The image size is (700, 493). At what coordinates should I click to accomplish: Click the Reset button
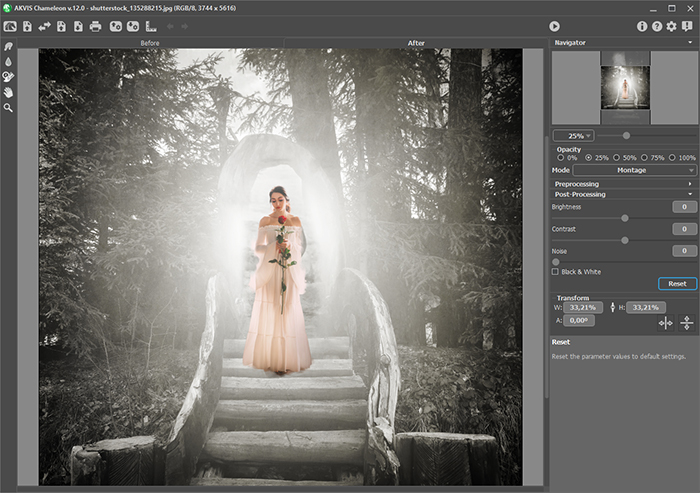click(x=677, y=284)
